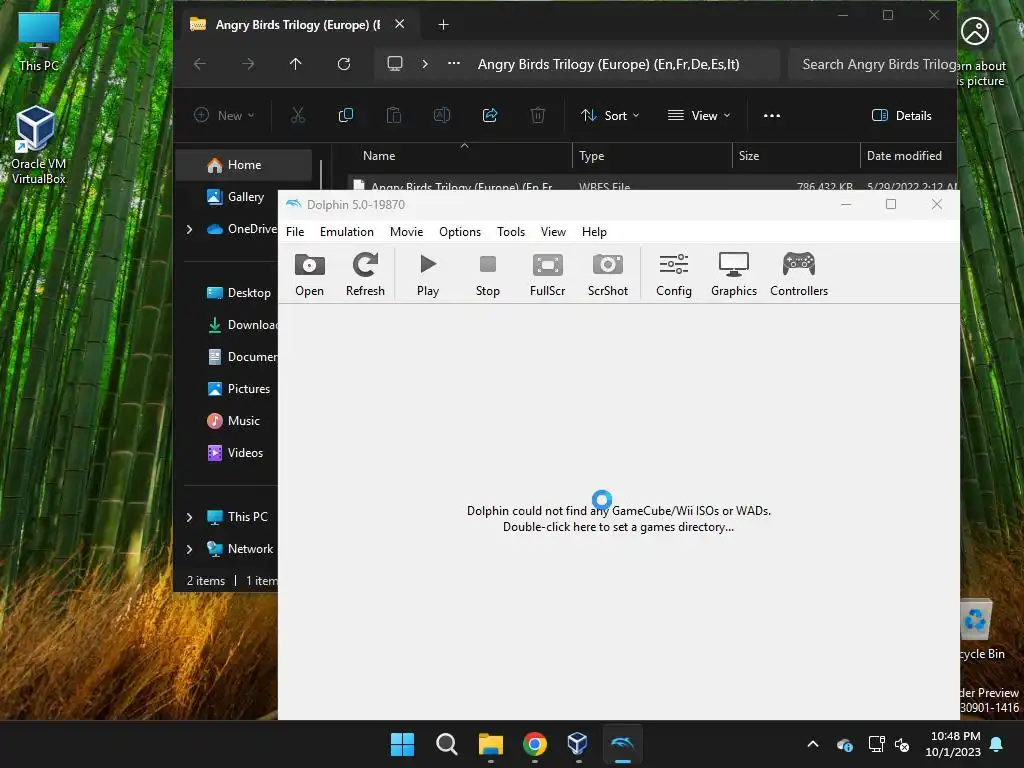Open the Tools menu in Dolphin
1024x768 pixels.
pyautogui.click(x=511, y=232)
